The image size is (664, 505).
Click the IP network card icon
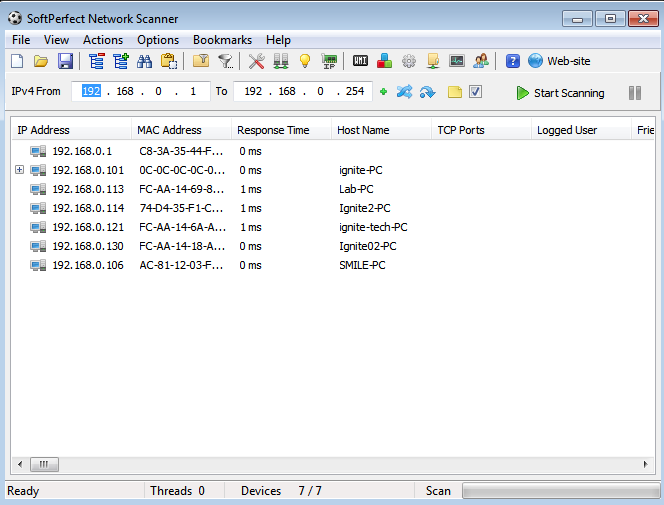click(x=329, y=61)
